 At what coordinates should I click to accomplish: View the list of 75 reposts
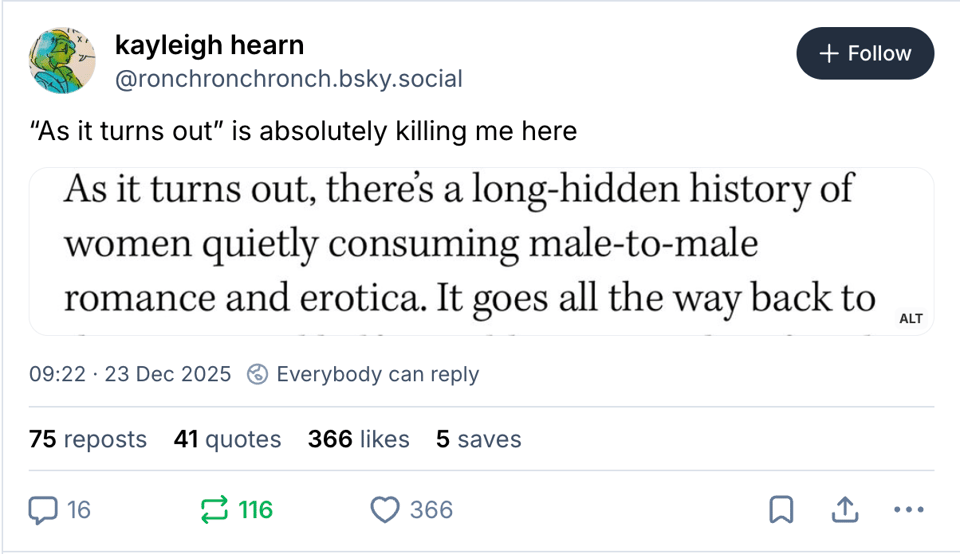tap(88, 439)
